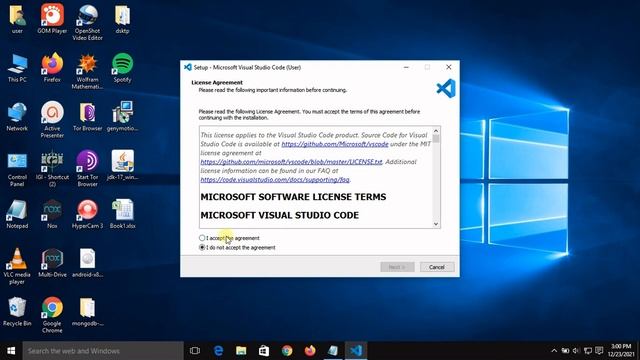The height and width of the screenshot is (360, 640).
Task: Click license scrollbar down arrow
Action: pyautogui.click(x=436, y=224)
